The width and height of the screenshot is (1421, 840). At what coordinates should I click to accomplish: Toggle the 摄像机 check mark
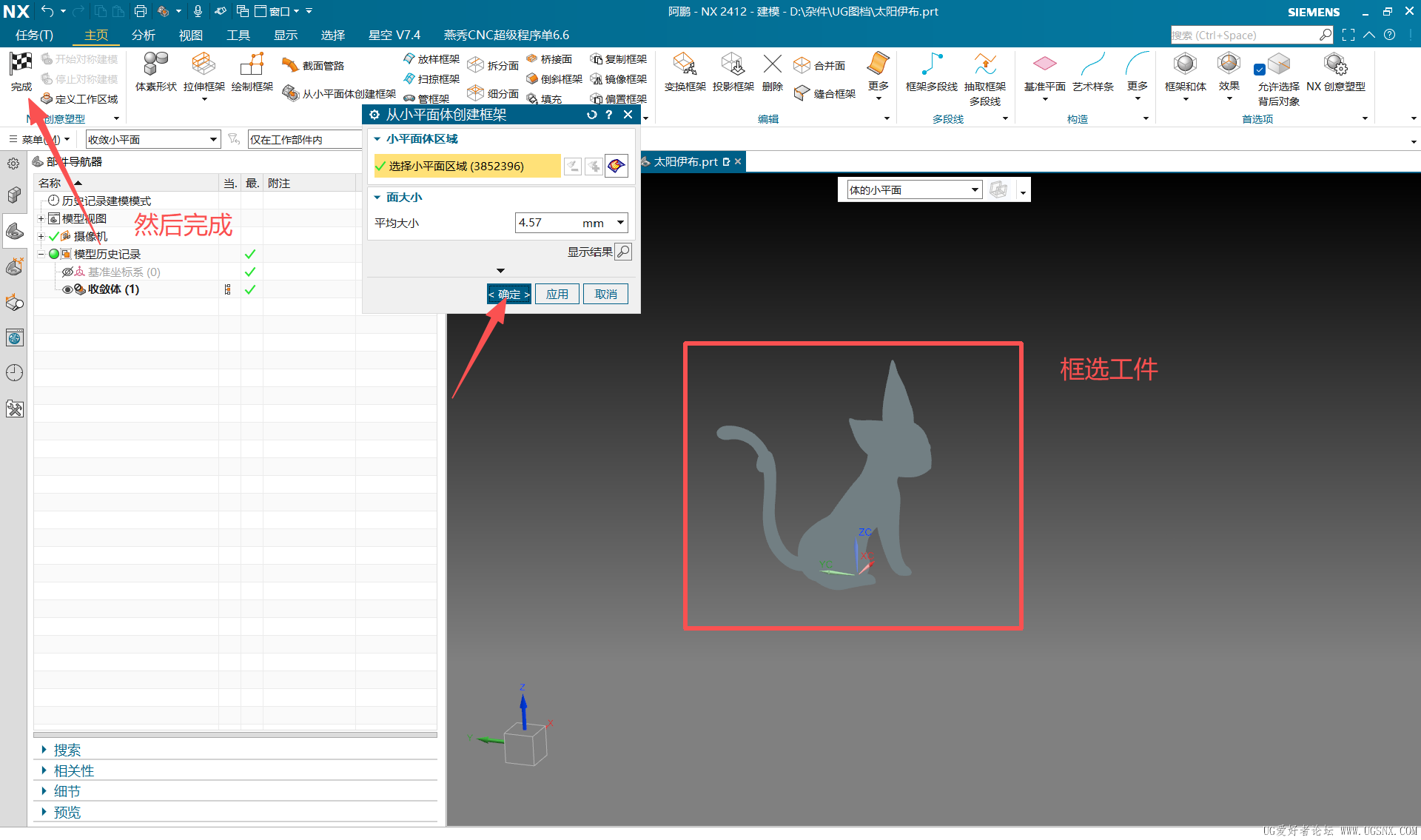coord(53,236)
